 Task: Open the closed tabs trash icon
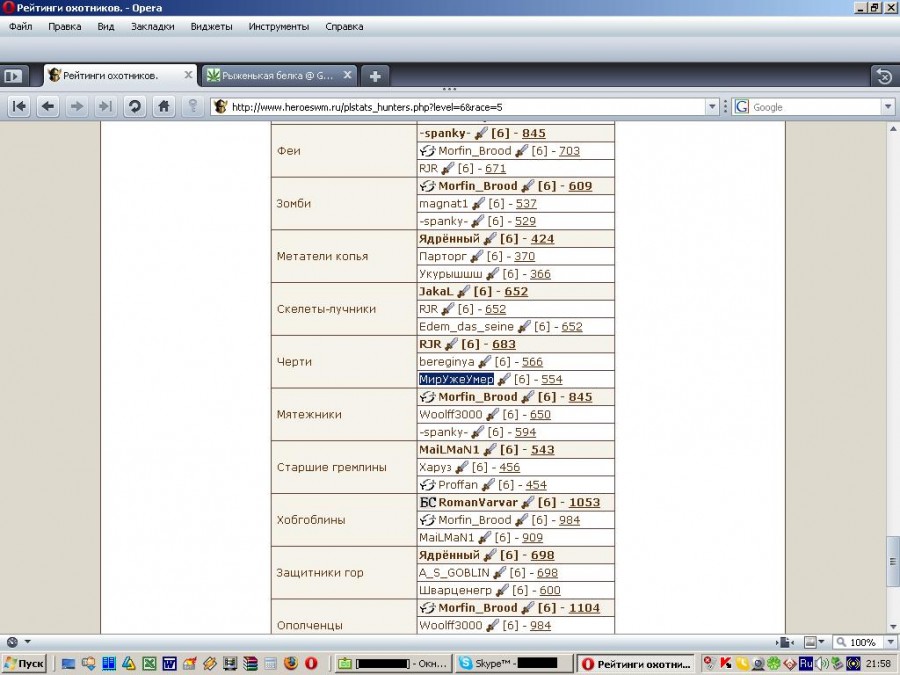pos(882,75)
